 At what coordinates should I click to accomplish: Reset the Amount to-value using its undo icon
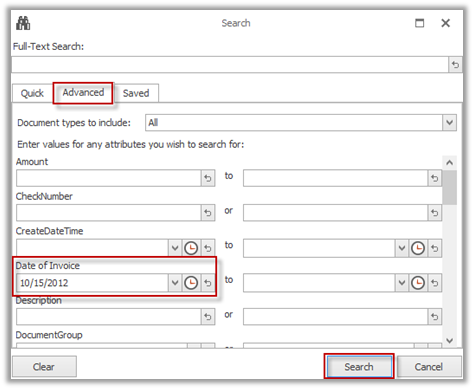pos(434,178)
